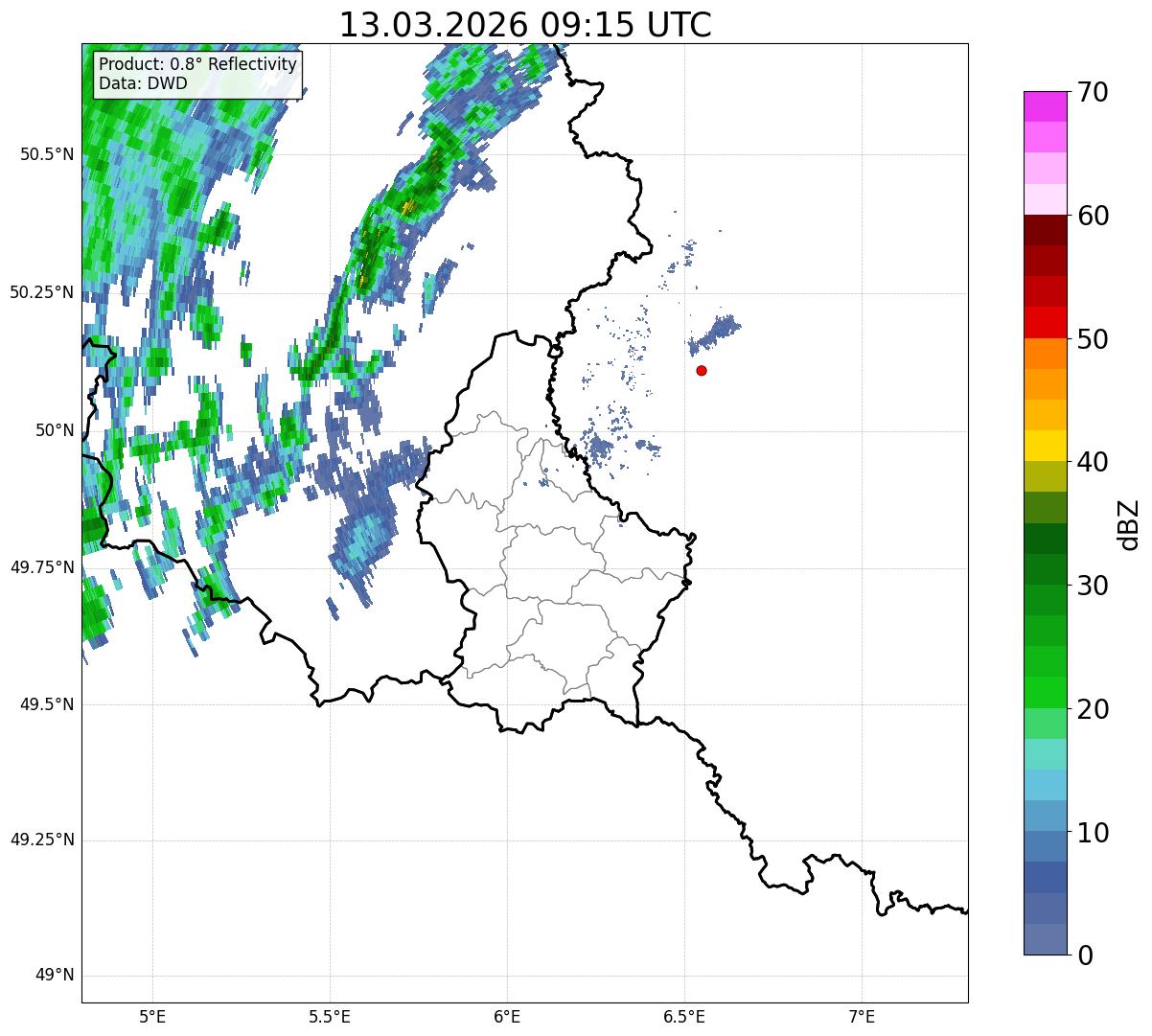Click the 40 tick label on colorbar
This screenshot has height=1036, width=1152.
coord(1094,462)
